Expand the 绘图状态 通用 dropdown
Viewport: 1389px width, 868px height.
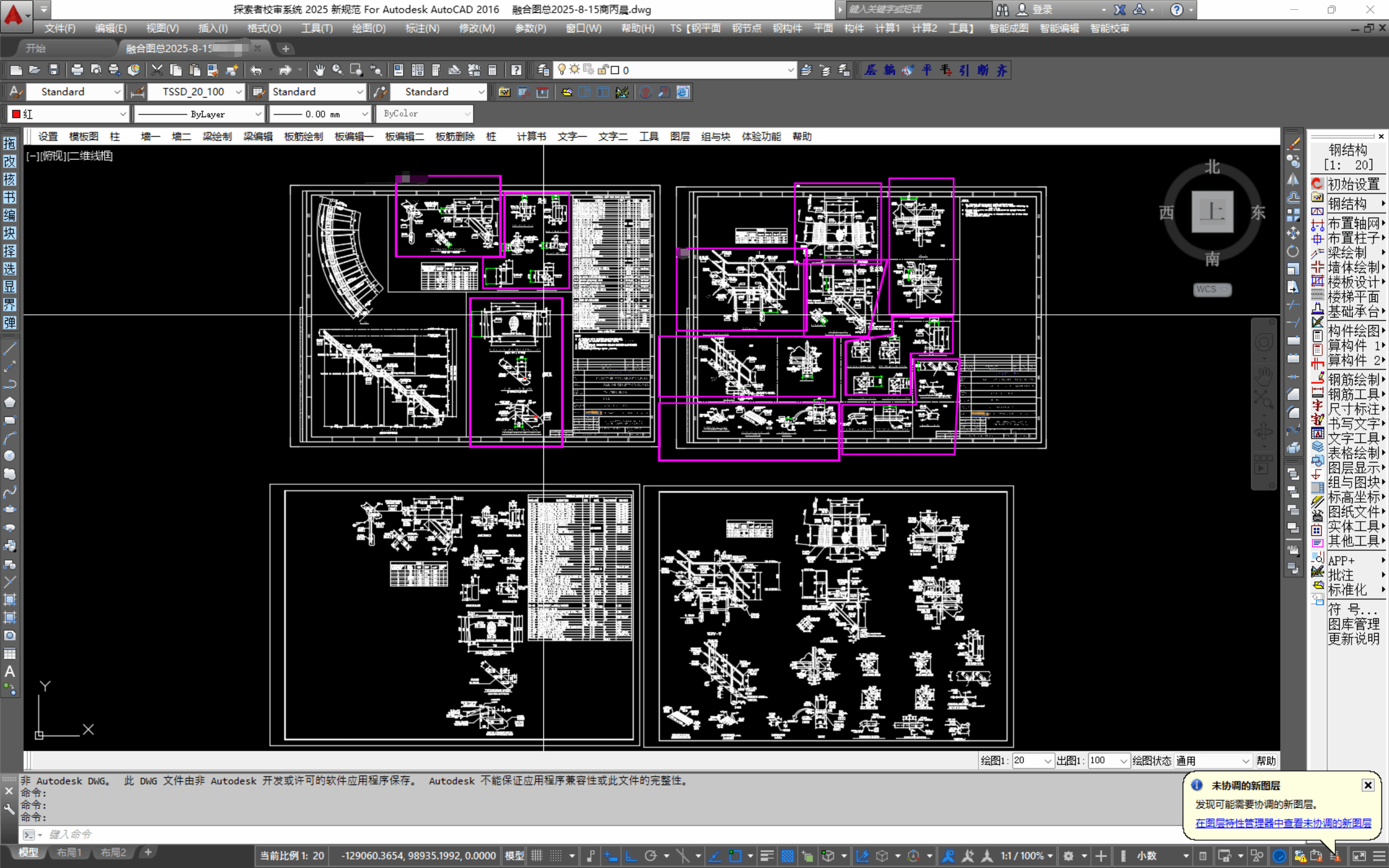1212,761
